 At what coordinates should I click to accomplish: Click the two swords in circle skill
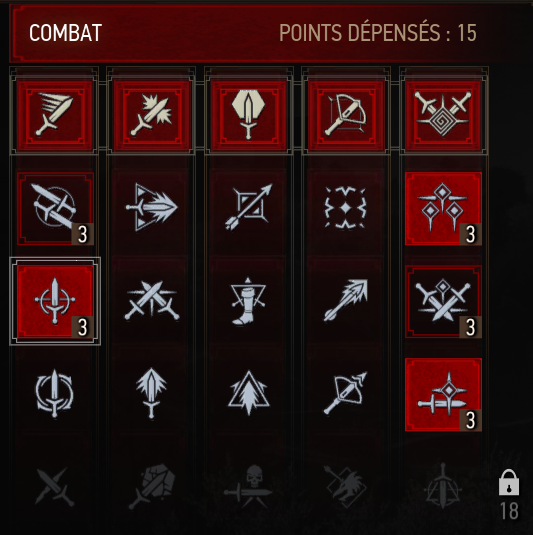tap(55, 208)
